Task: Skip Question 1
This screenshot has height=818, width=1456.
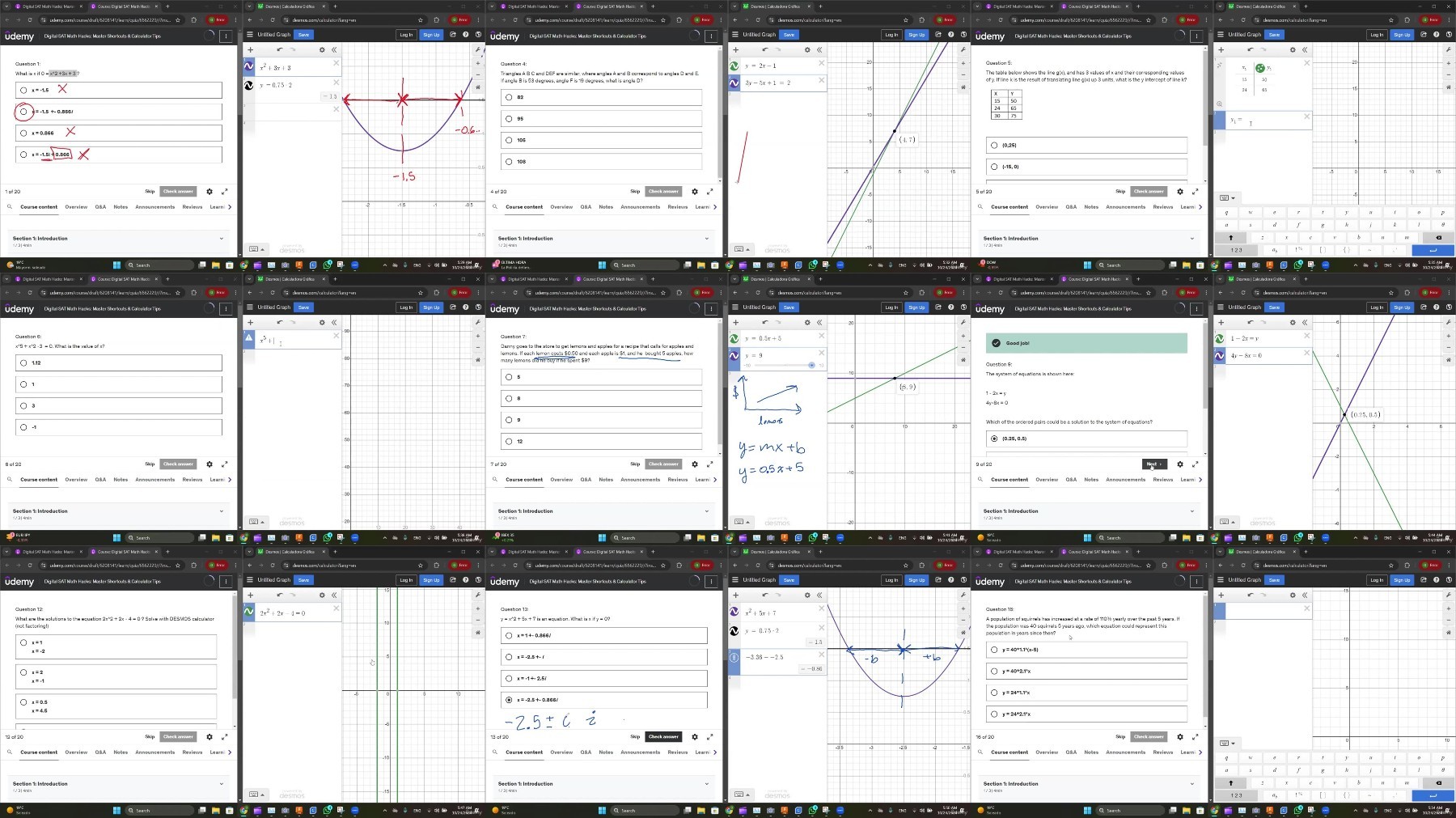Action: click(x=150, y=192)
